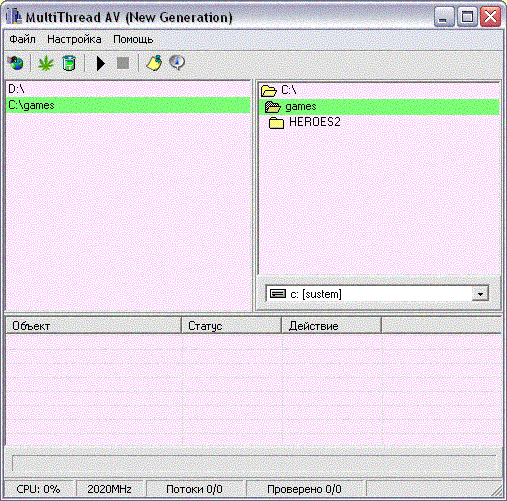The height and width of the screenshot is (501, 507).
Task: Click the globe icon in toolbar
Action: [16, 63]
